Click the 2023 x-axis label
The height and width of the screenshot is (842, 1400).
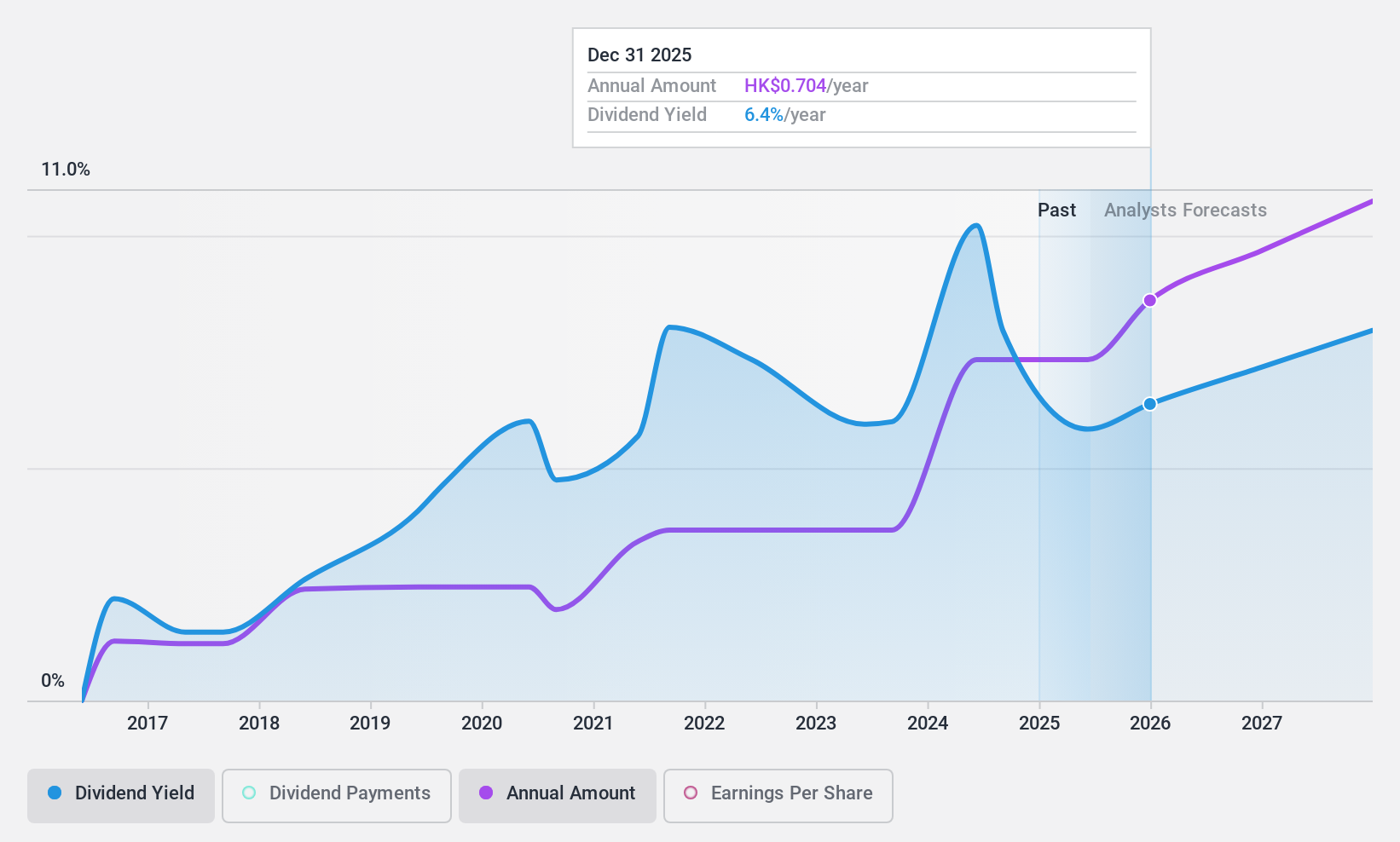coord(816,724)
